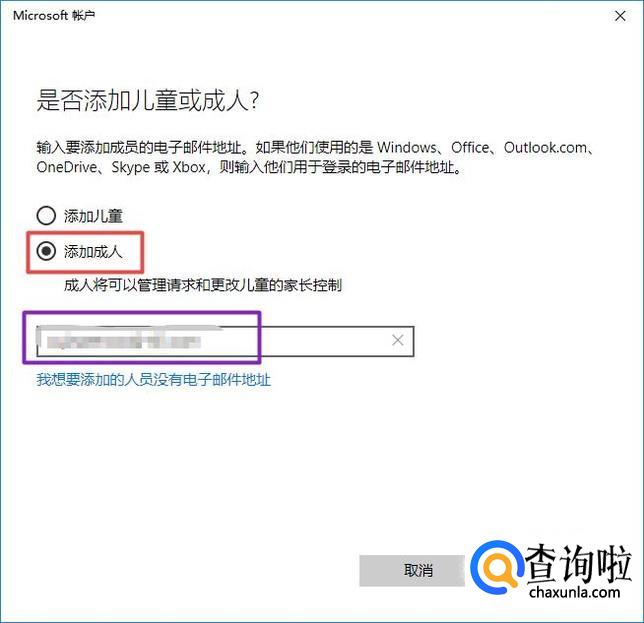Click the chaxunla.com watermark text
The width and height of the screenshot is (644, 623).
[x=575, y=592]
